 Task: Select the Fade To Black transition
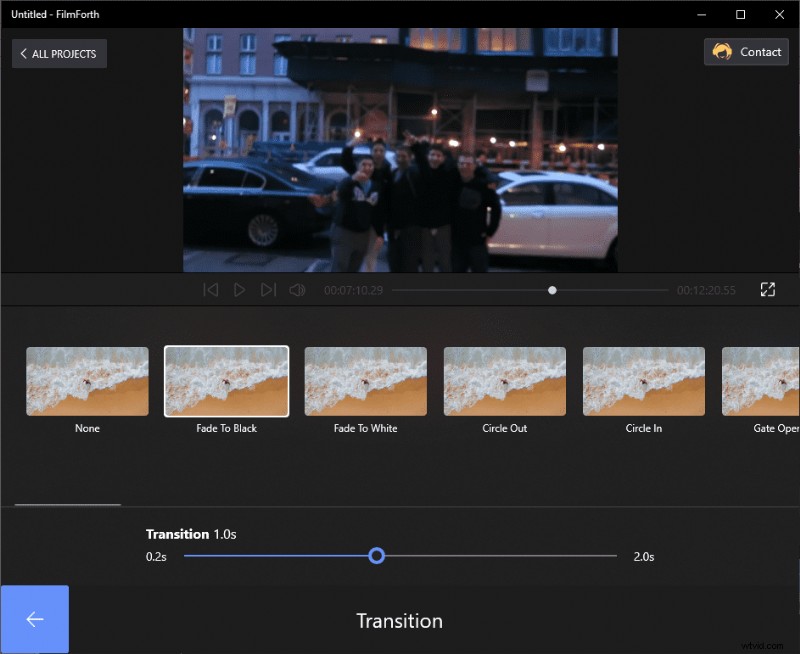coord(226,380)
